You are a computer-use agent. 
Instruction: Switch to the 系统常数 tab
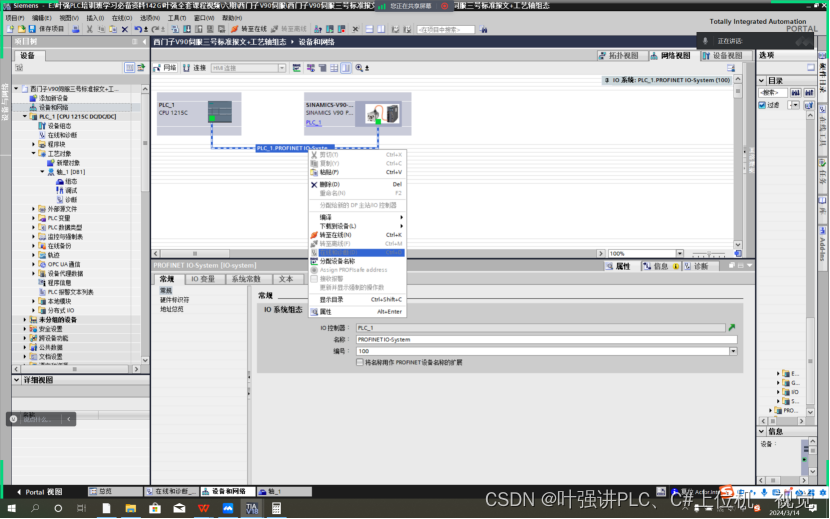click(246, 279)
